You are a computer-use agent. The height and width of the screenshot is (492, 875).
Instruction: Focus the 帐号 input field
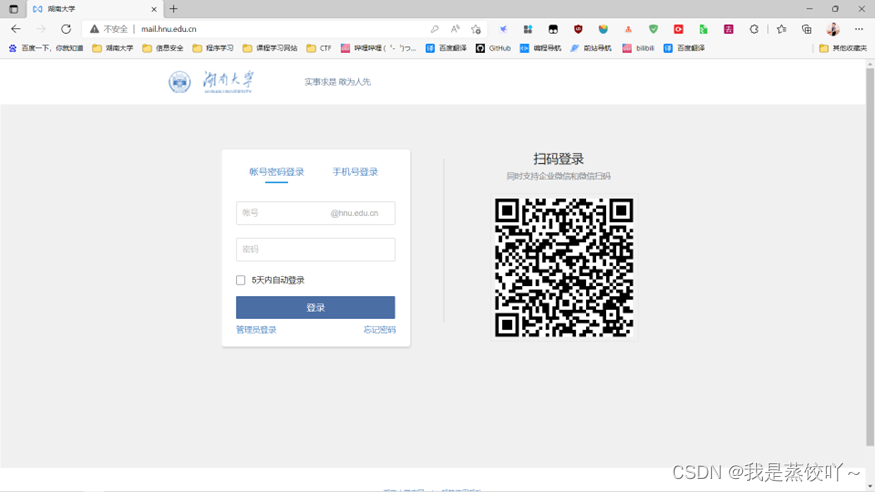tap(315, 213)
